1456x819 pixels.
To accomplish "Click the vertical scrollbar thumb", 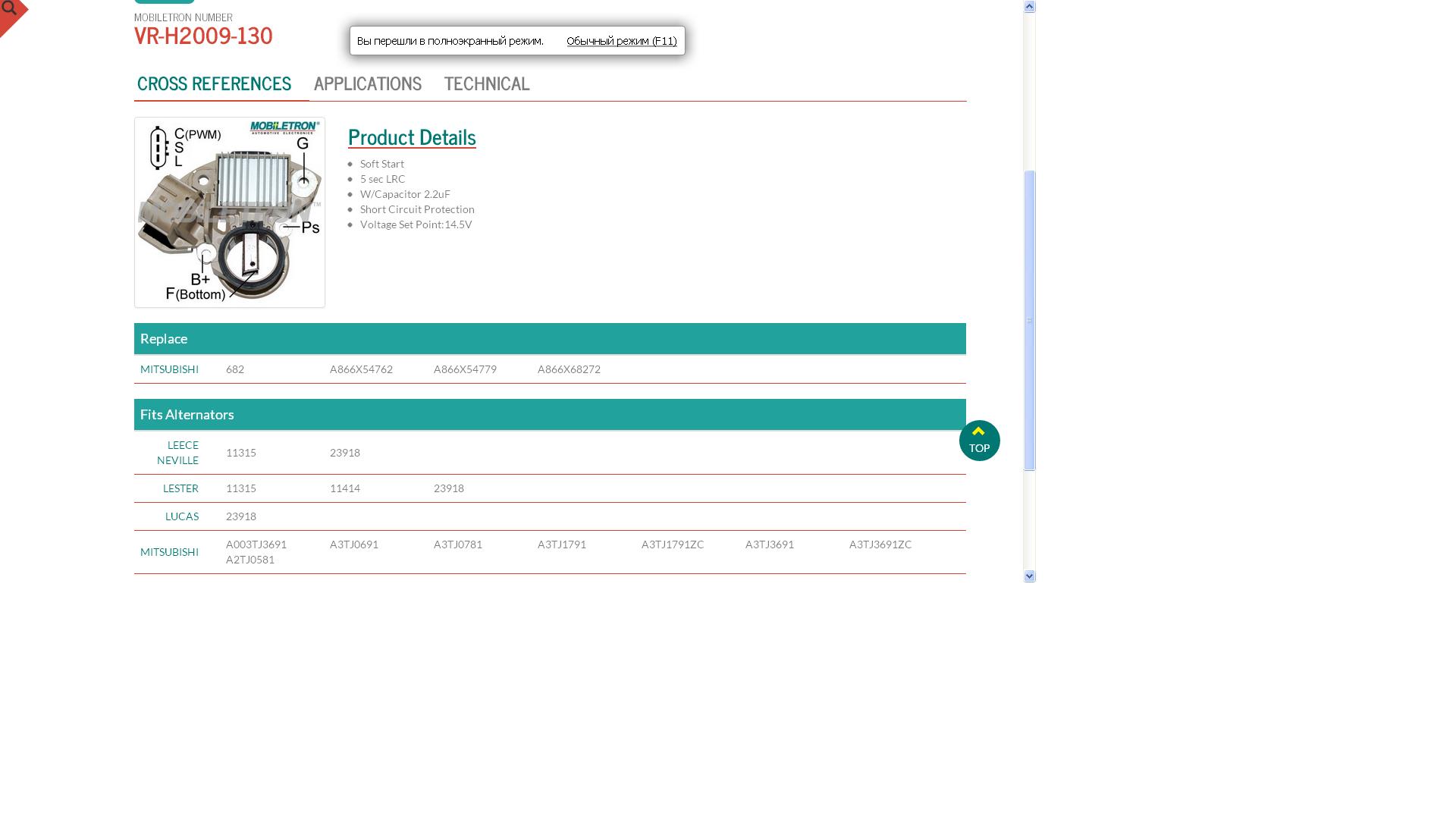I will (x=1029, y=321).
